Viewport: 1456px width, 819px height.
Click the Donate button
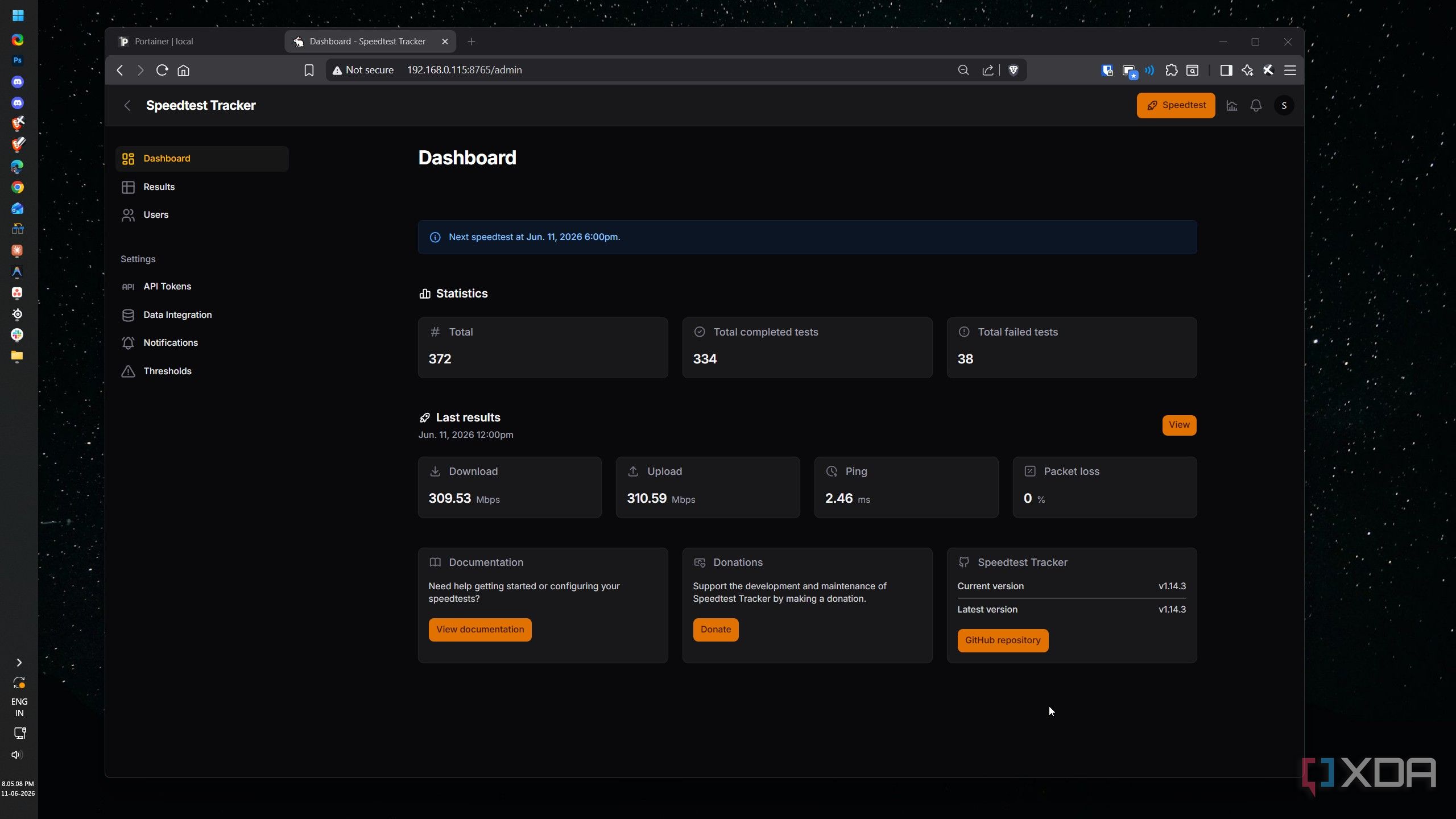pyautogui.click(x=715, y=630)
